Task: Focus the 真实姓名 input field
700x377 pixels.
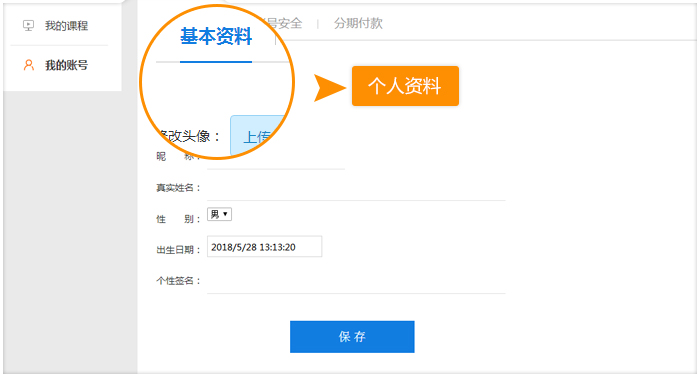Action: pos(356,189)
